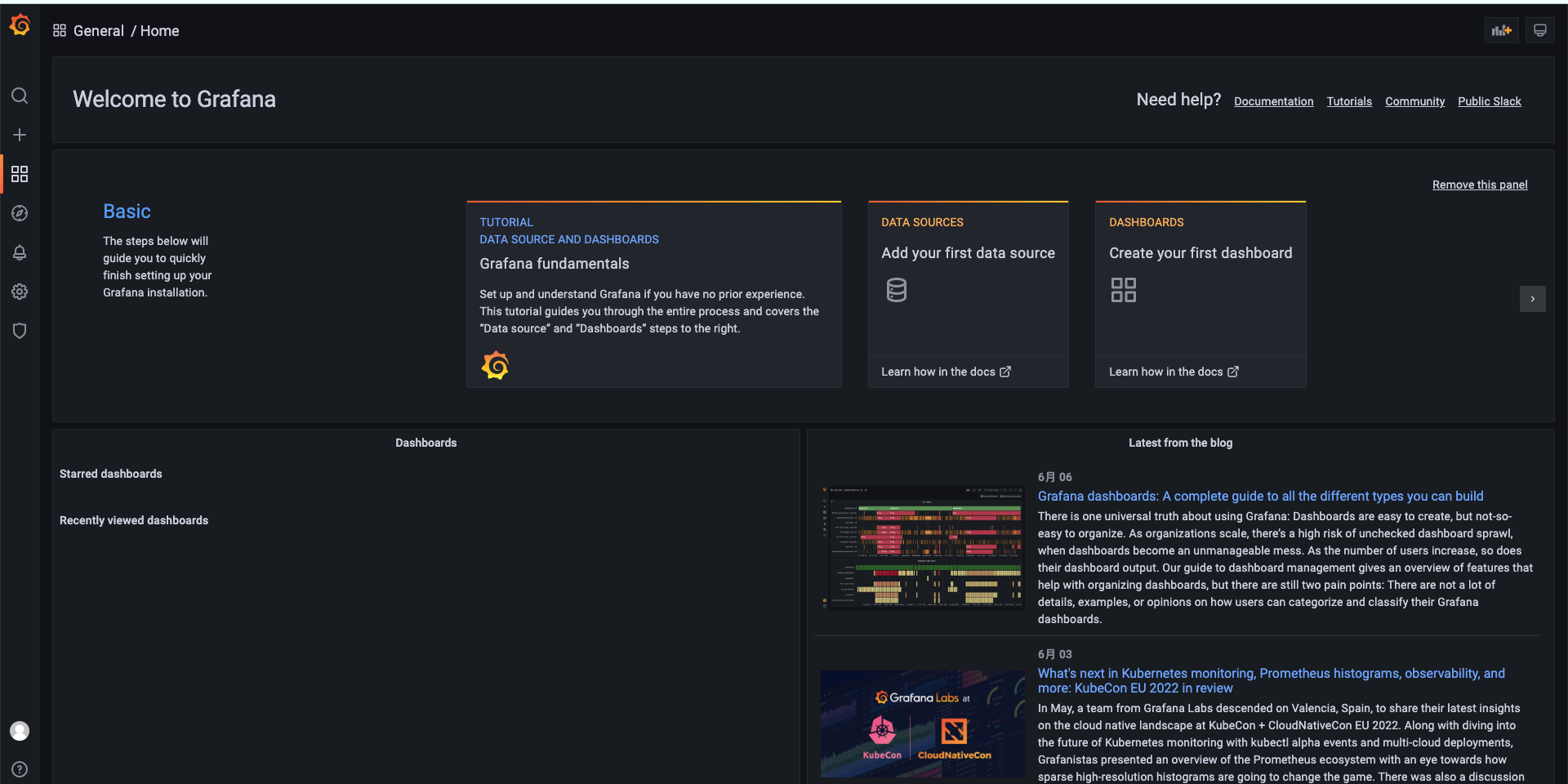The image size is (1568, 784).
Task: Open the Grafana fundamentals tutorial card
Action: click(x=654, y=294)
